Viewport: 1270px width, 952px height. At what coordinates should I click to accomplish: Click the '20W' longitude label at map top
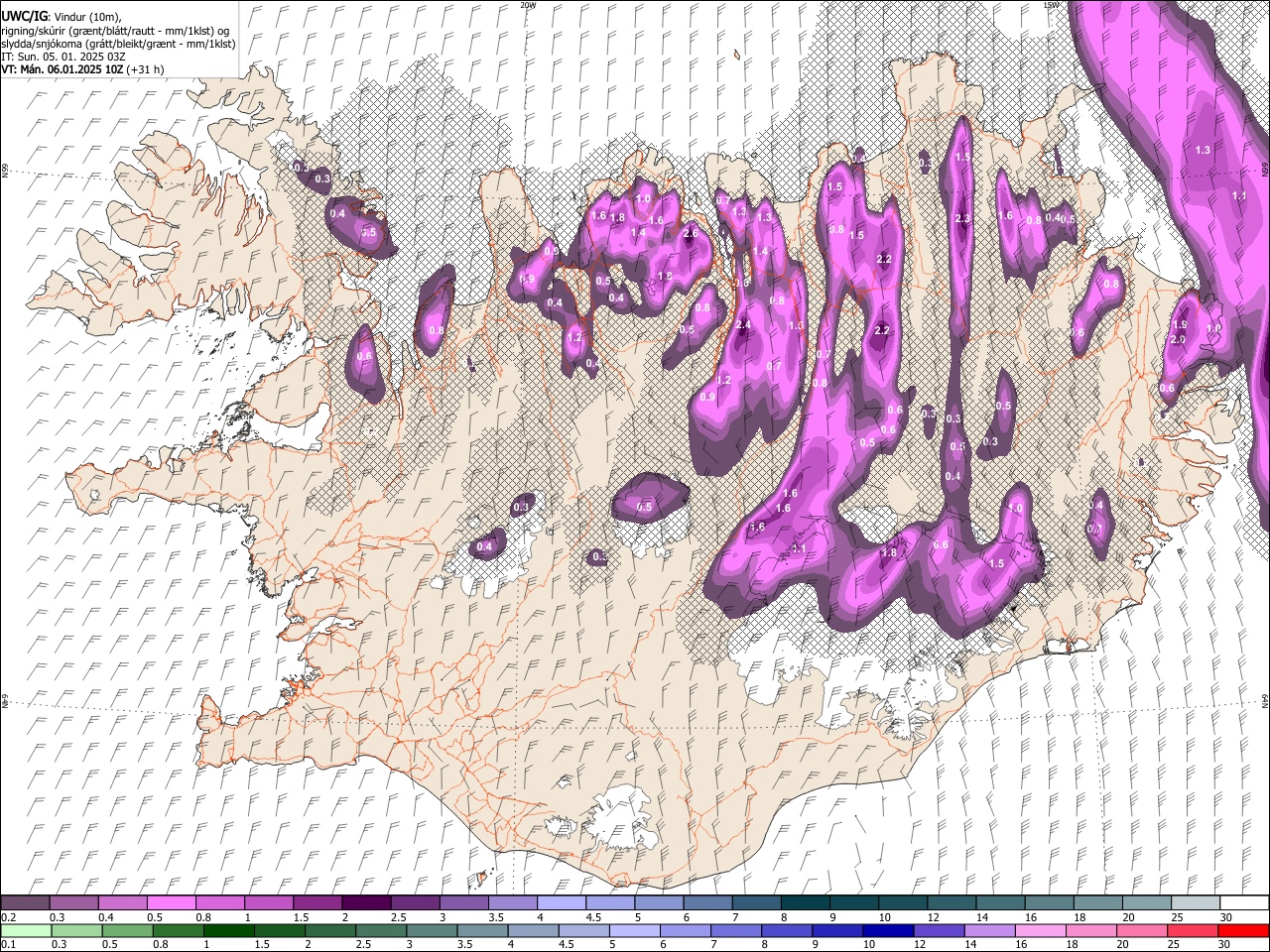pyautogui.click(x=528, y=5)
